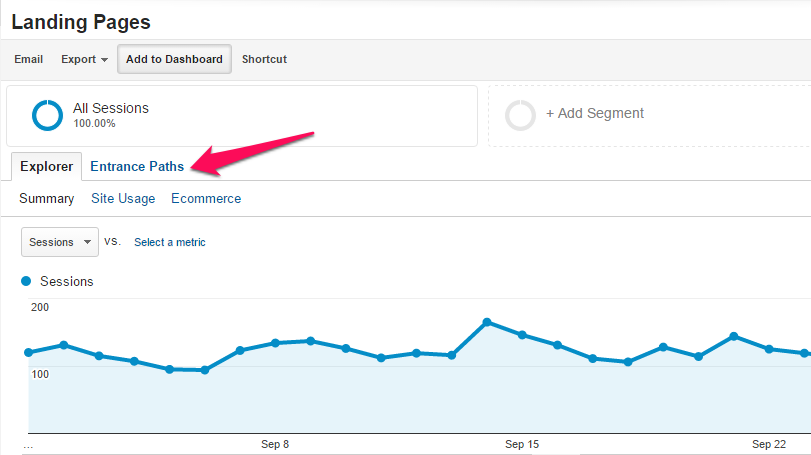Open the Site Usage view
The image size is (811, 455).
click(123, 199)
